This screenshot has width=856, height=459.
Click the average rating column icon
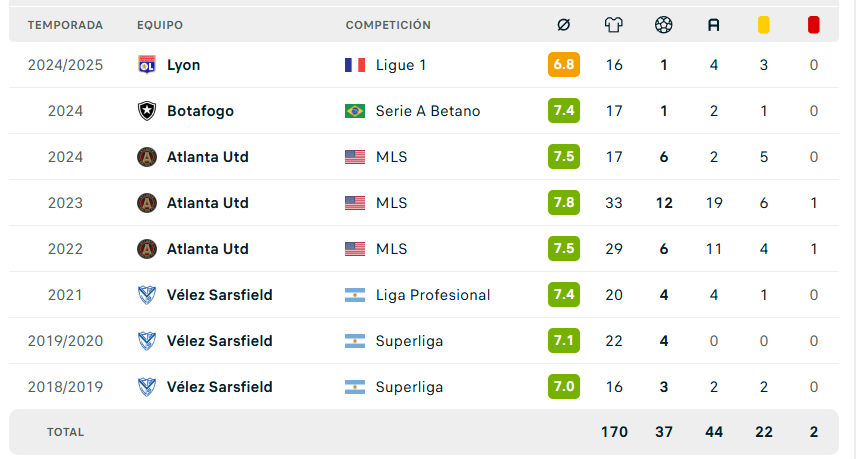563,25
